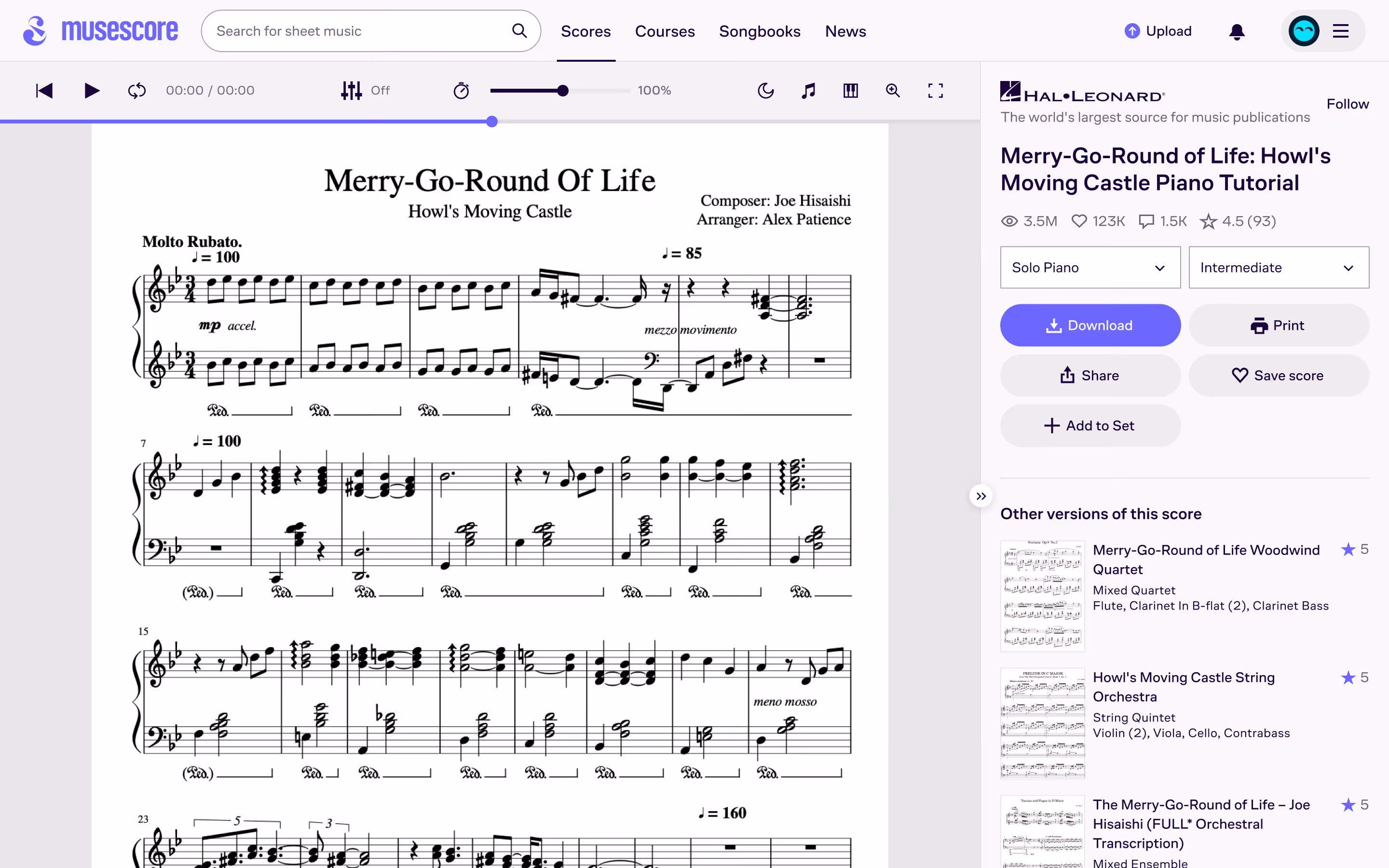The height and width of the screenshot is (868, 1389).
Task: Click the zoom-in magnifier icon
Action: 893,91
